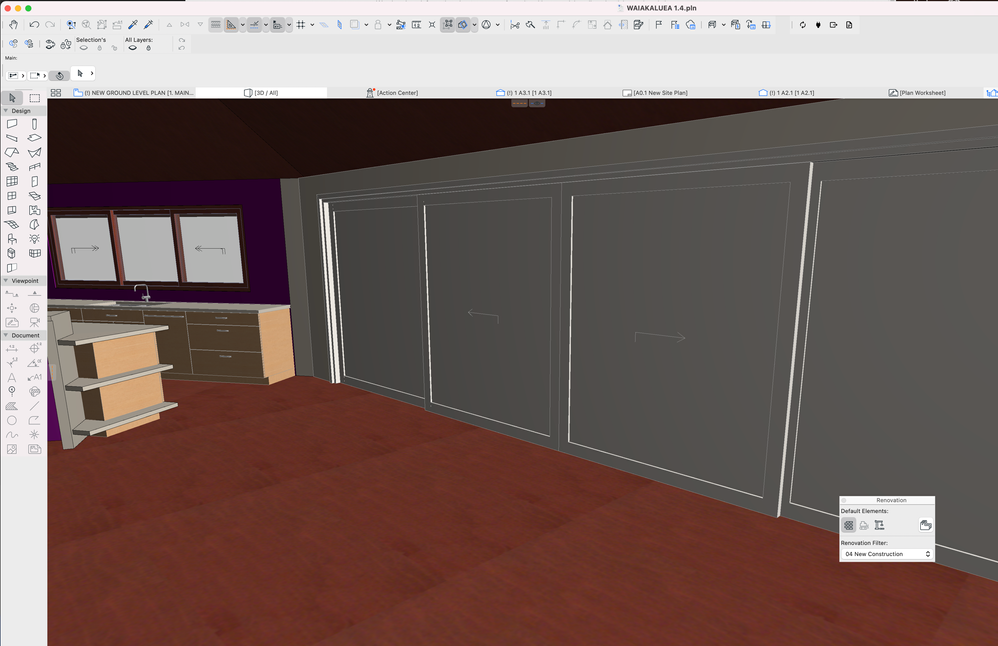The image size is (998, 646).
Task: Select the Column tool
Action: (x=34, y=124)
